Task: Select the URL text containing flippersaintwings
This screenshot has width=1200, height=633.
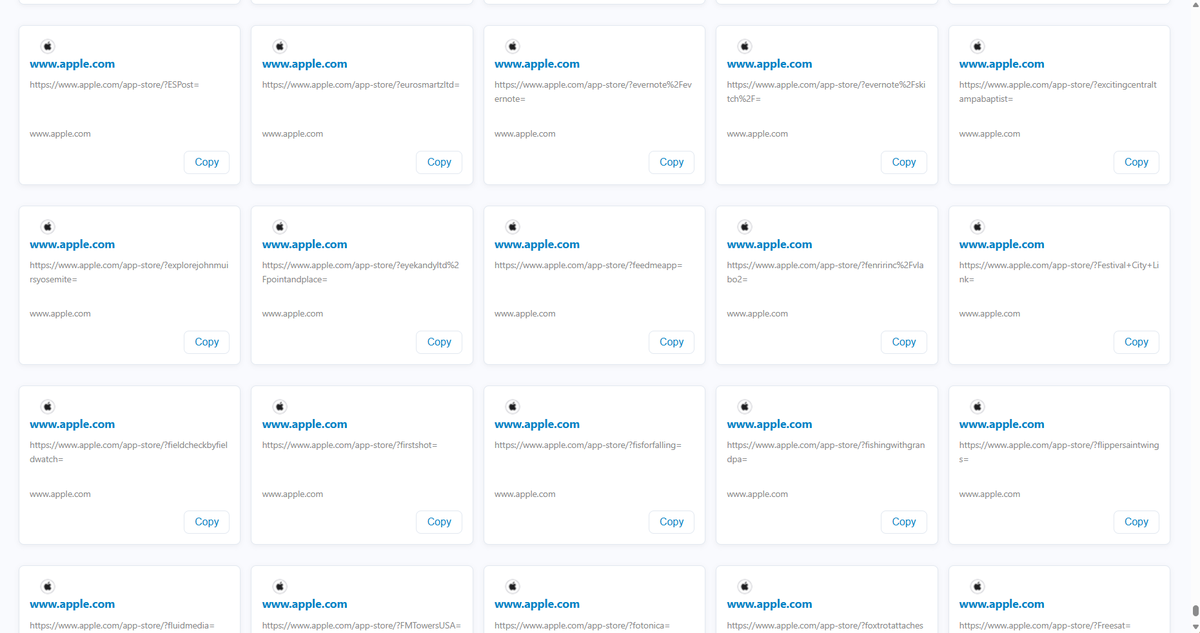Action: point(1059,452)
